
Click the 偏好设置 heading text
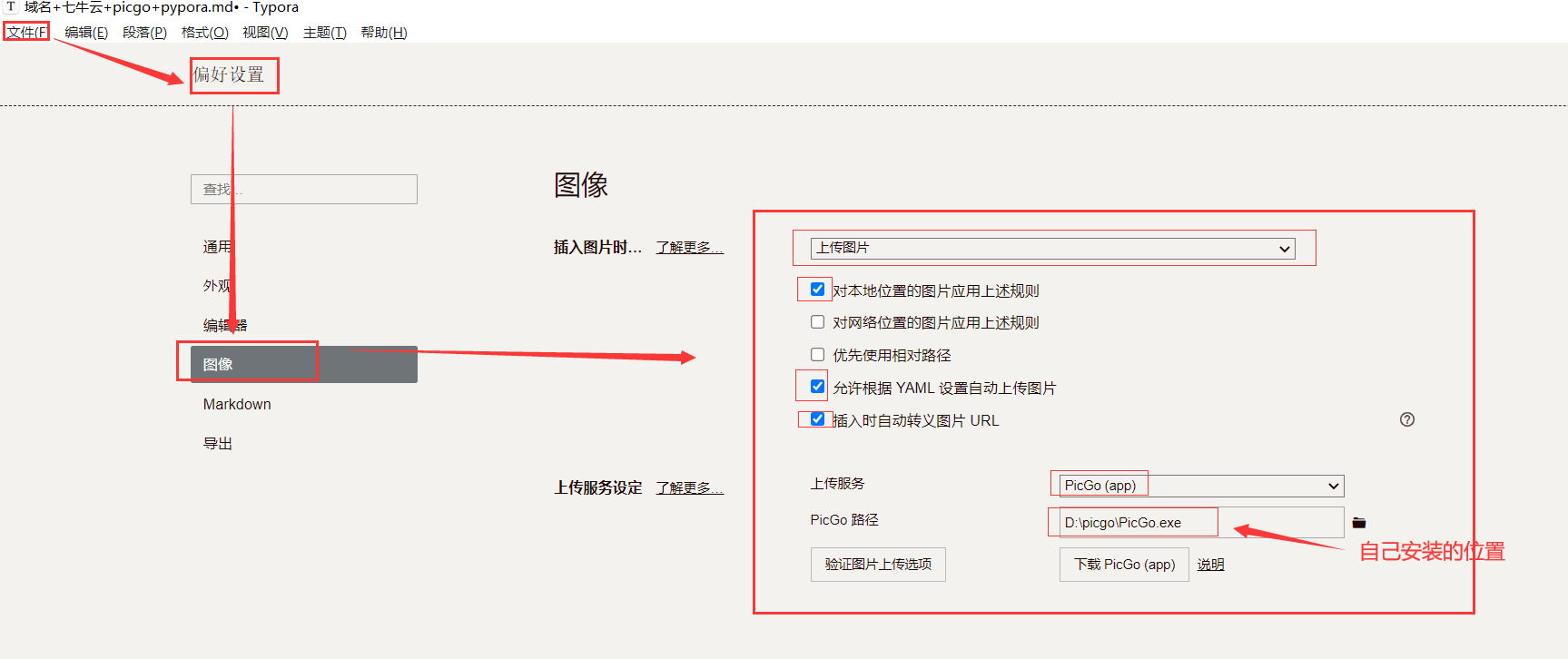coord(229,74)
